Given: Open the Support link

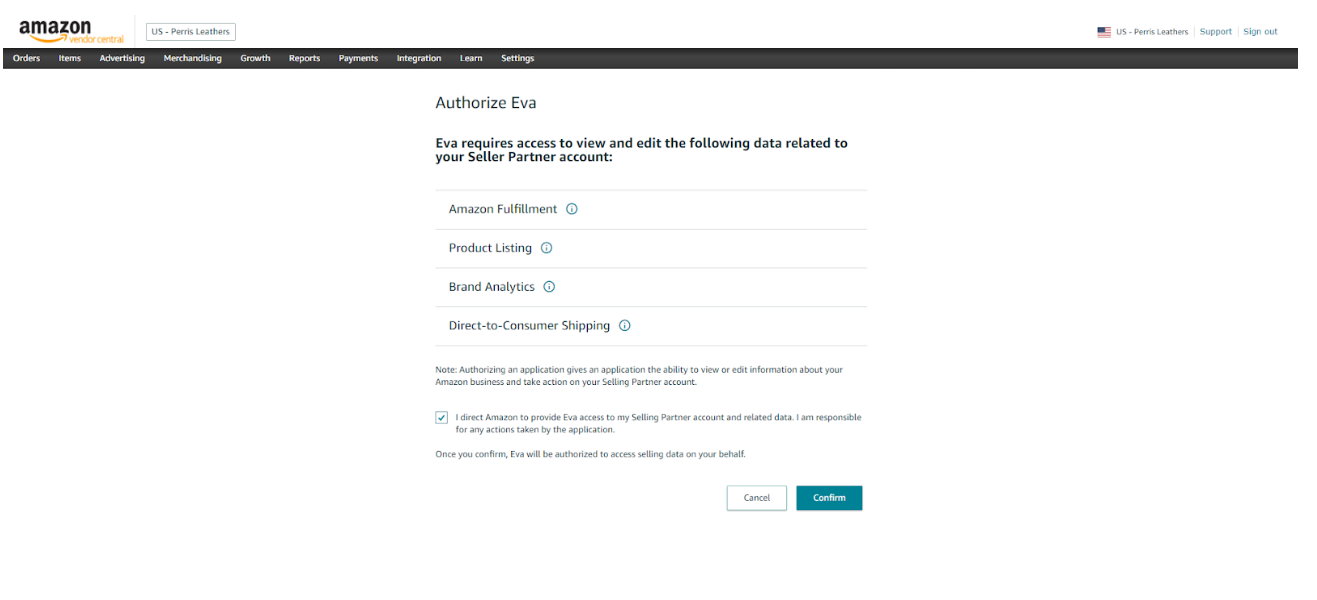Looking at the screenshot, I should [x=1215, y=31].
